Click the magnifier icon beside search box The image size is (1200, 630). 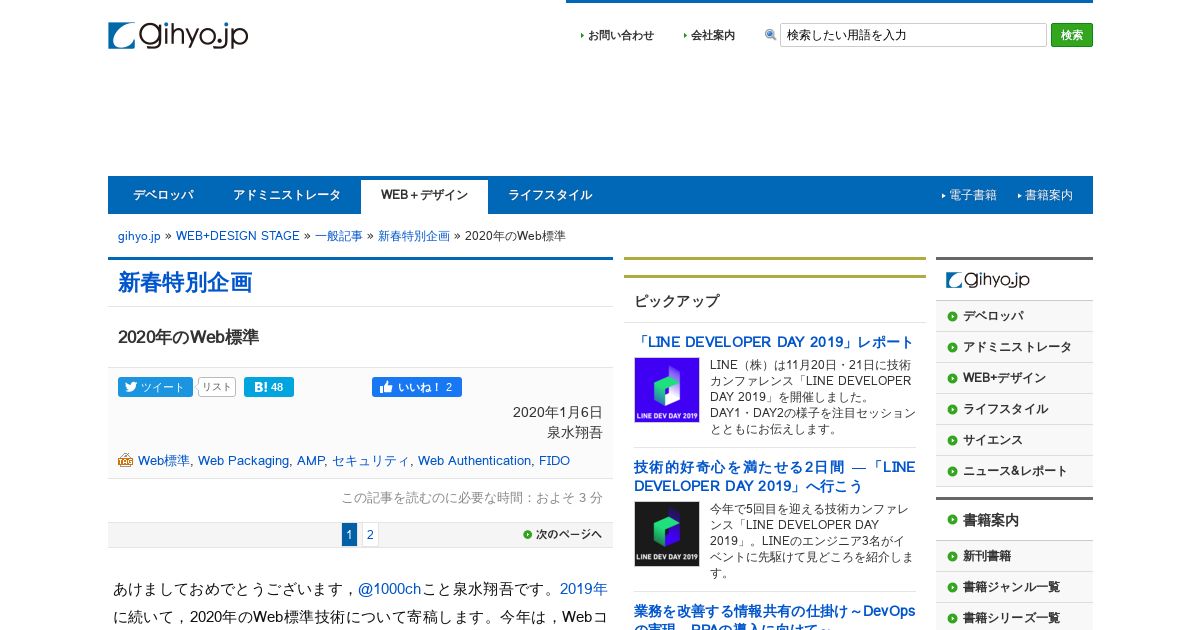click(770, 35)
